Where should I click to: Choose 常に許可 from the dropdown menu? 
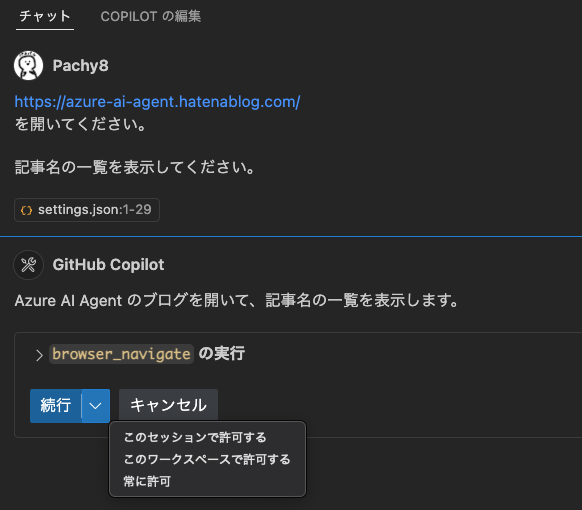147,481
